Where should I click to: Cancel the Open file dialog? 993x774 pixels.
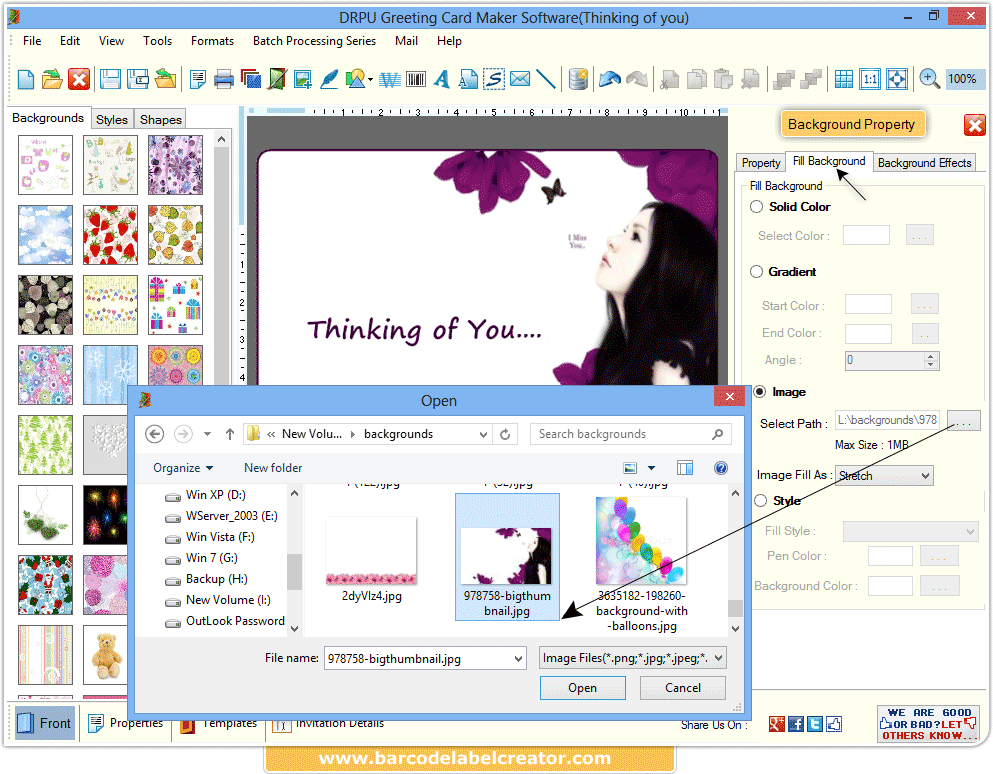pos(682,688)
